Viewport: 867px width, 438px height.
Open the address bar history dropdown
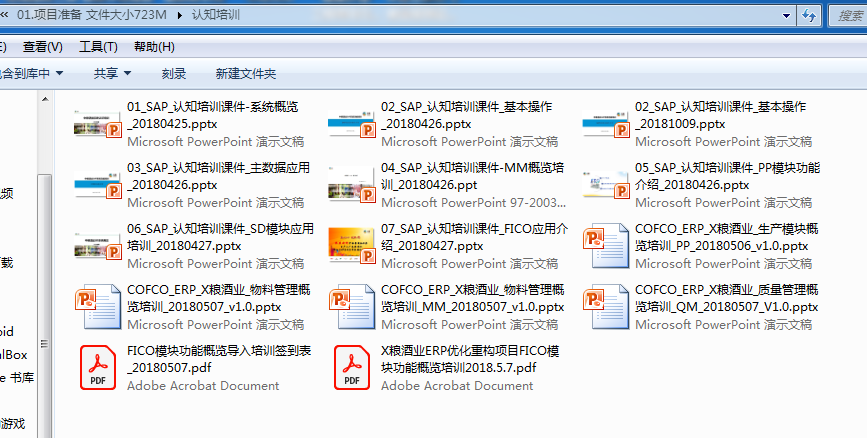[786, 15]
